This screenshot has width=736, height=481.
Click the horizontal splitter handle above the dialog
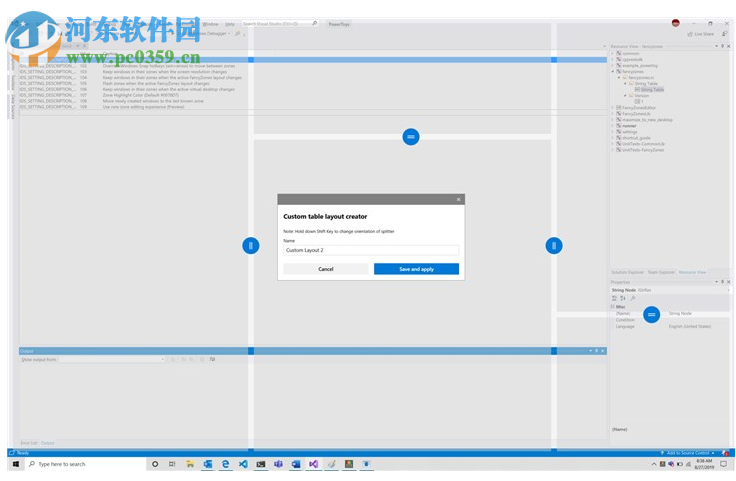coord(411,137)
